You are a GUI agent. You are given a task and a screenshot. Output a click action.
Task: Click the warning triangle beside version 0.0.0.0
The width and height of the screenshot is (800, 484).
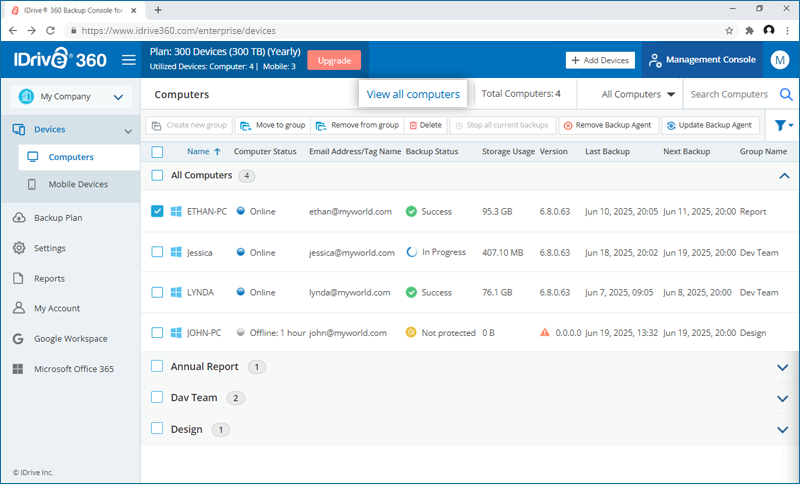545,333
